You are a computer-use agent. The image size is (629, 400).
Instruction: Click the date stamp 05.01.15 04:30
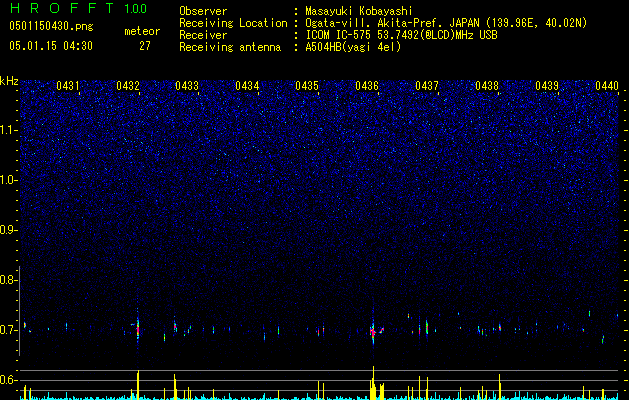51,46
